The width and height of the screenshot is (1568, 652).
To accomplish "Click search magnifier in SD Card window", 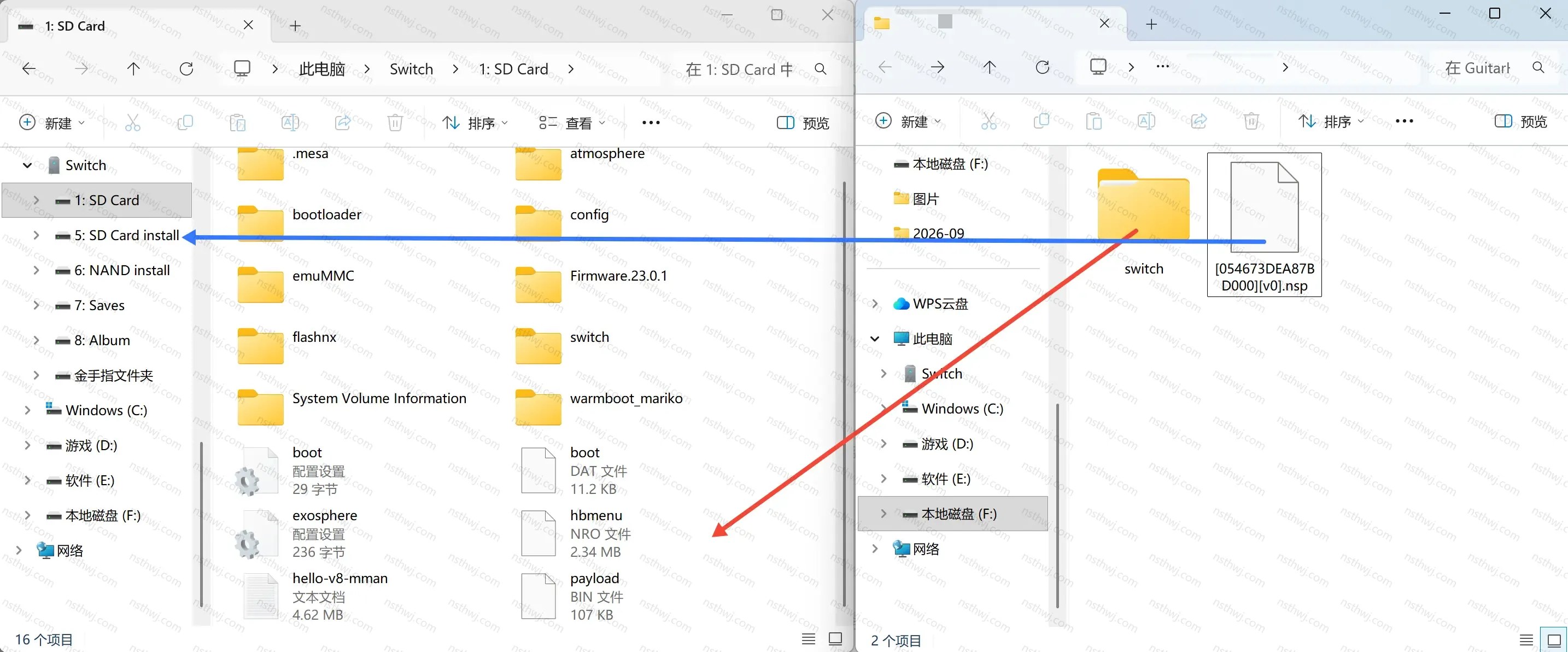I will click(821, 69).
